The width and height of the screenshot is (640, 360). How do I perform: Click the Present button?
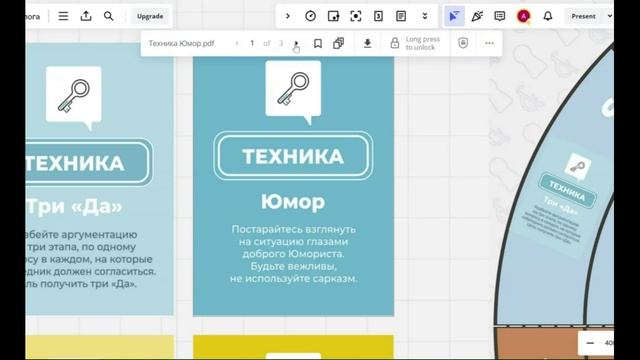pyautogui.click(x=583, y=16)
